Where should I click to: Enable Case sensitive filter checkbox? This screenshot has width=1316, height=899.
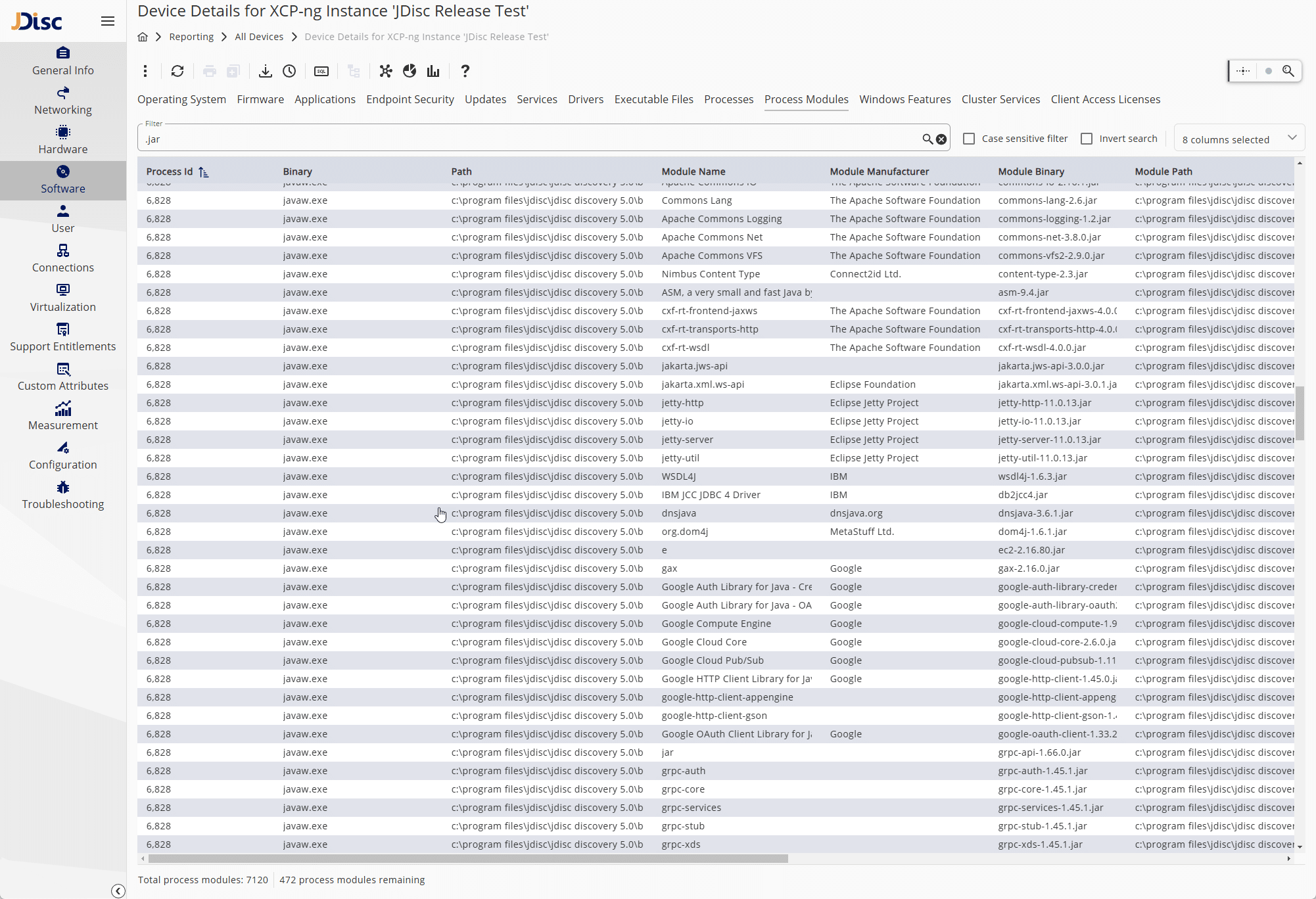(x=969, y=139)
